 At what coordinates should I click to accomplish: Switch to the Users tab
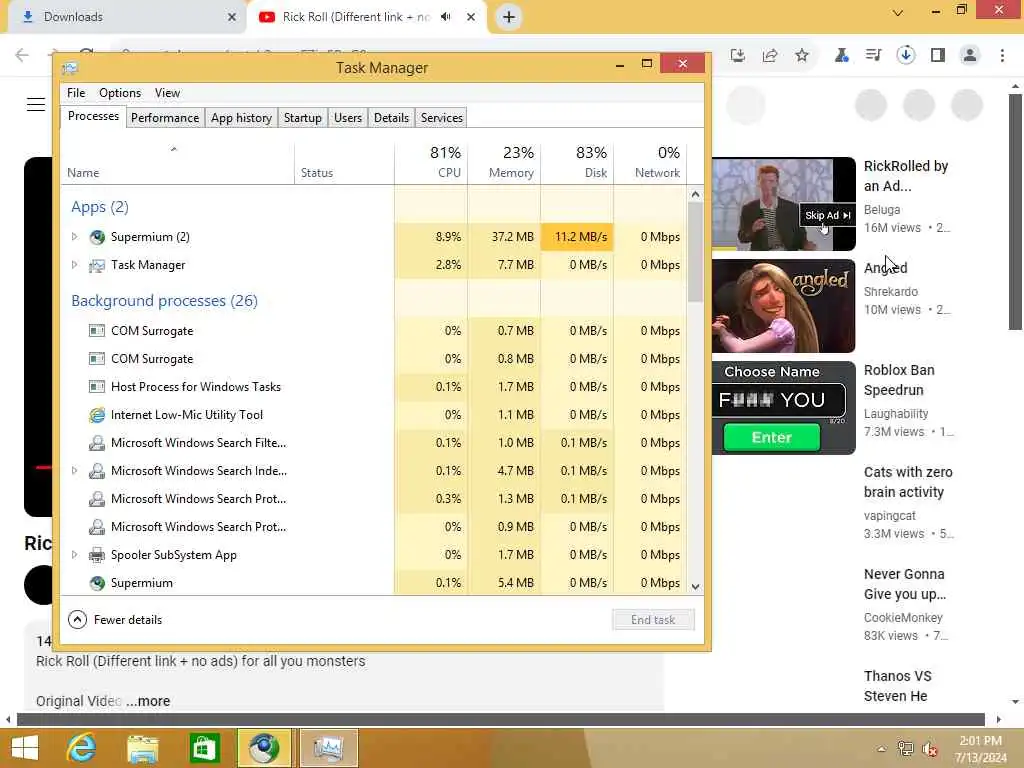coord(347,118)
